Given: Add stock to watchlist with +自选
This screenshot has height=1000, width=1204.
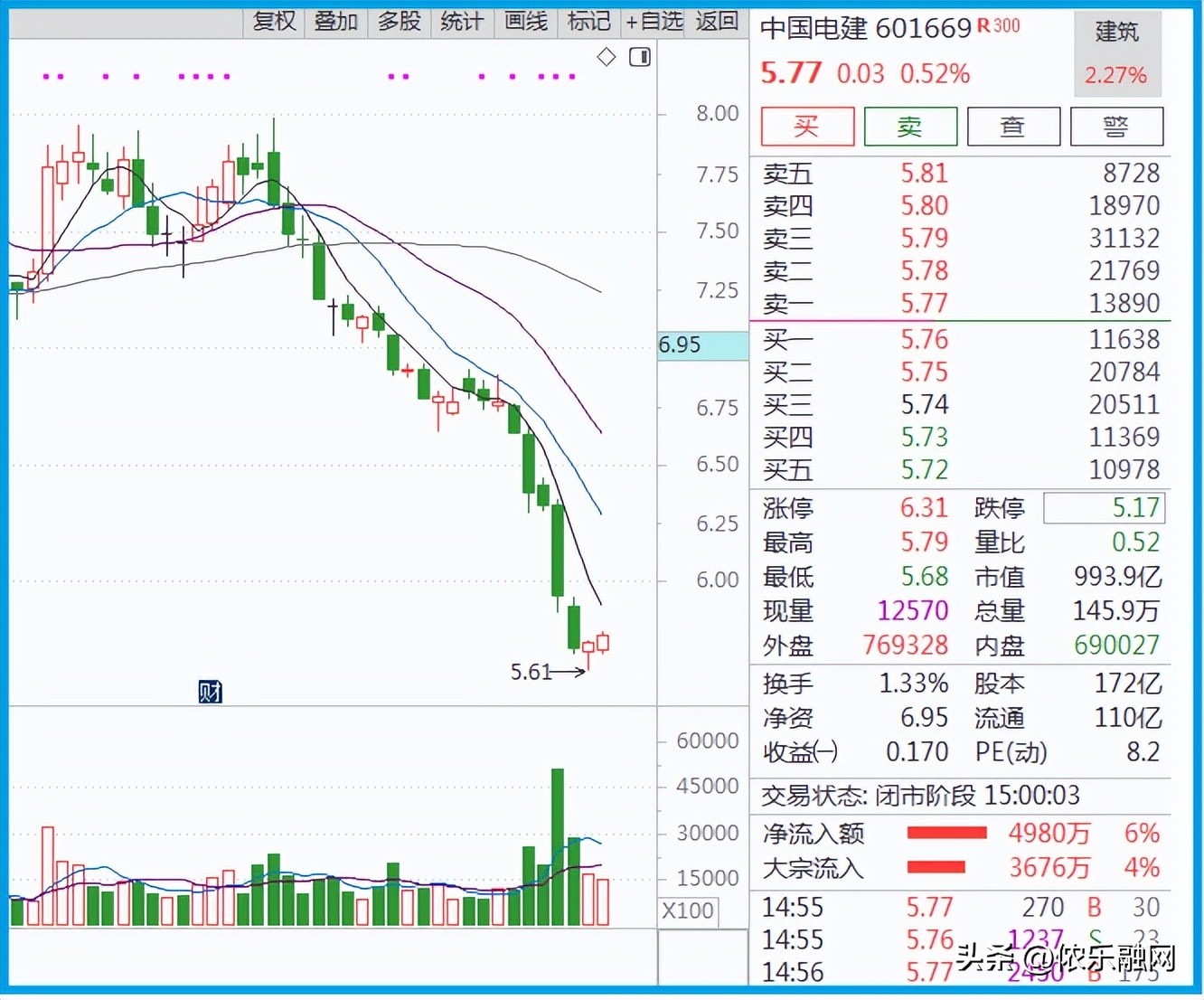Looking at the screenshot, I should [x=654, y=22].
